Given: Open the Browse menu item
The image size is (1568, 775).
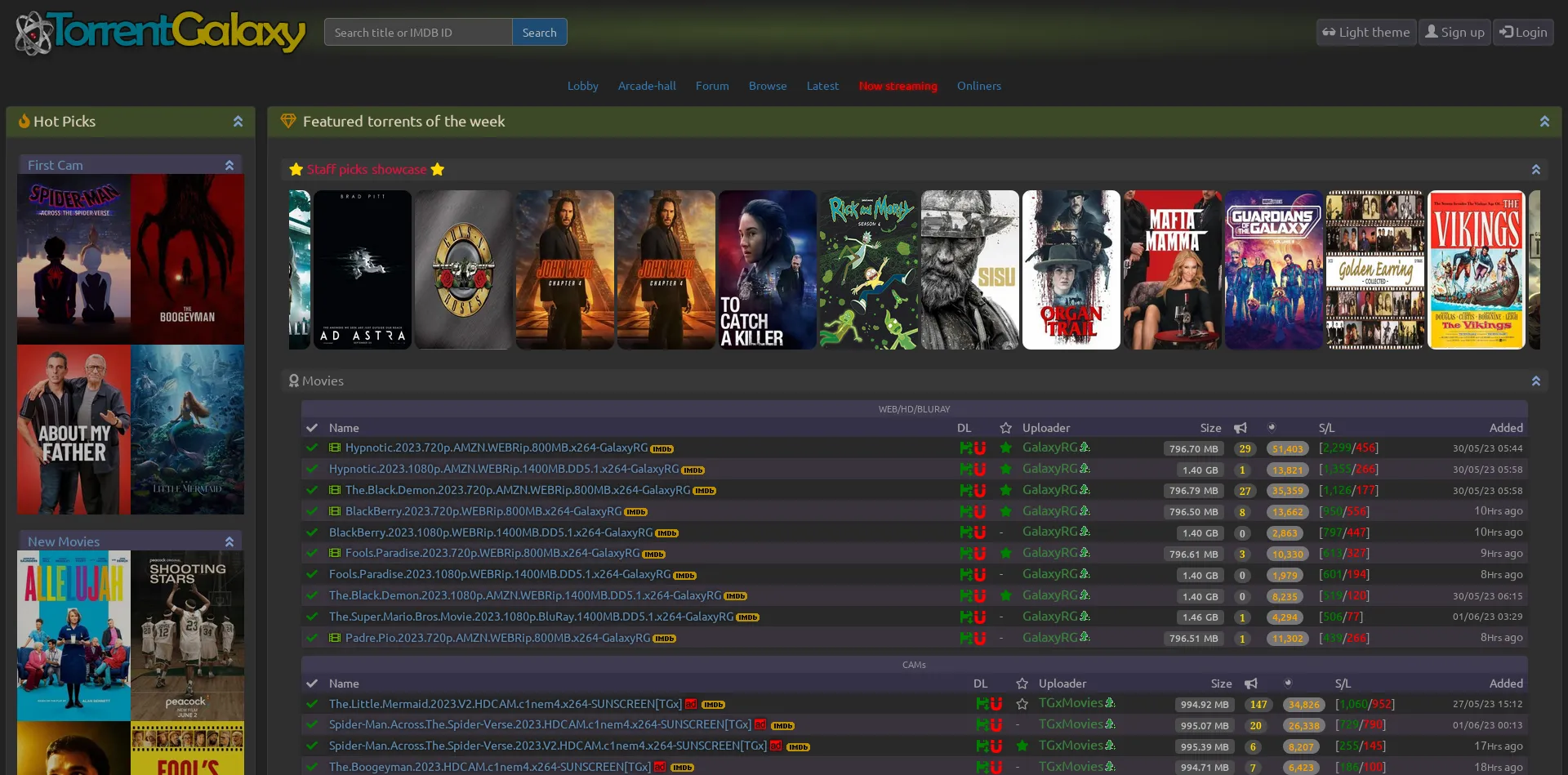Looking at the screenshot, I should pyautogui.click(x=768, y=86).
